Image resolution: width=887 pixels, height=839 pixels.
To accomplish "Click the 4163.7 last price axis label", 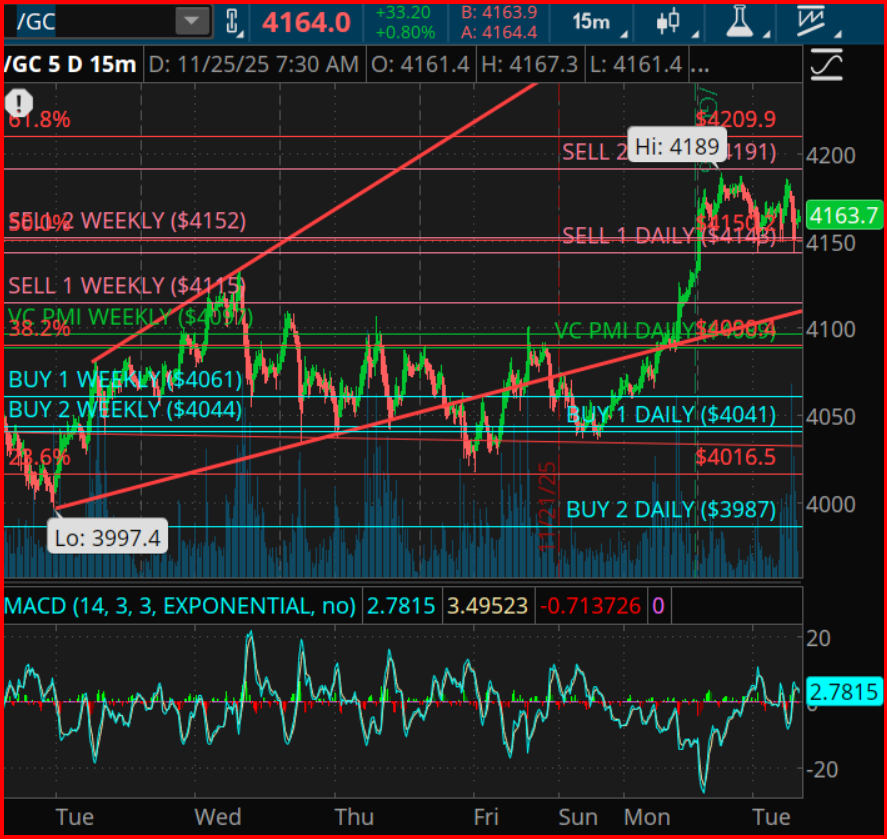I will coord(843,214).
